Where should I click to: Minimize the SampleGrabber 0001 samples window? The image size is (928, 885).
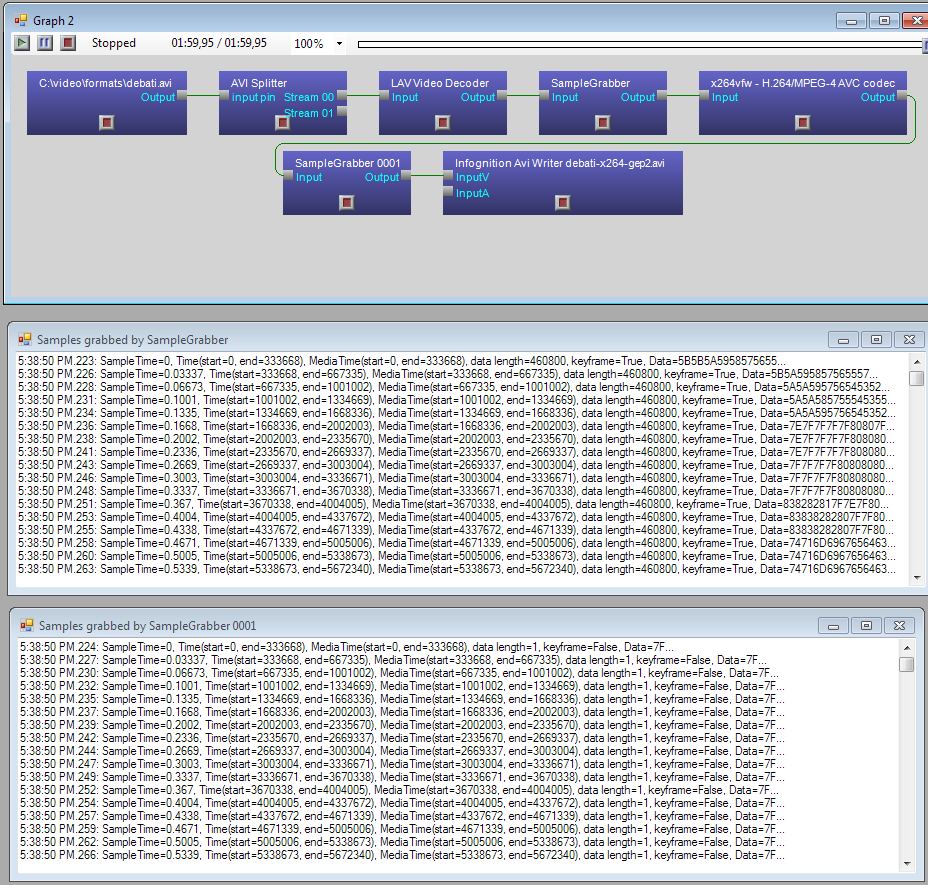(x=833, y=626)
